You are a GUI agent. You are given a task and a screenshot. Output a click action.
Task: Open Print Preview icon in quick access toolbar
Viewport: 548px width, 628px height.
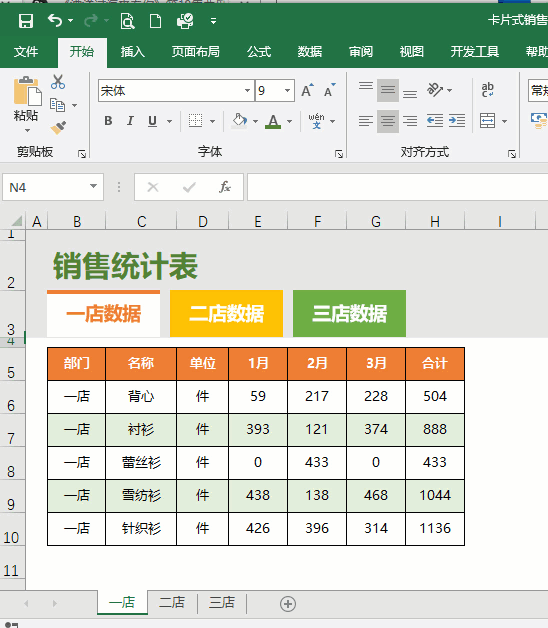point(127,21)
